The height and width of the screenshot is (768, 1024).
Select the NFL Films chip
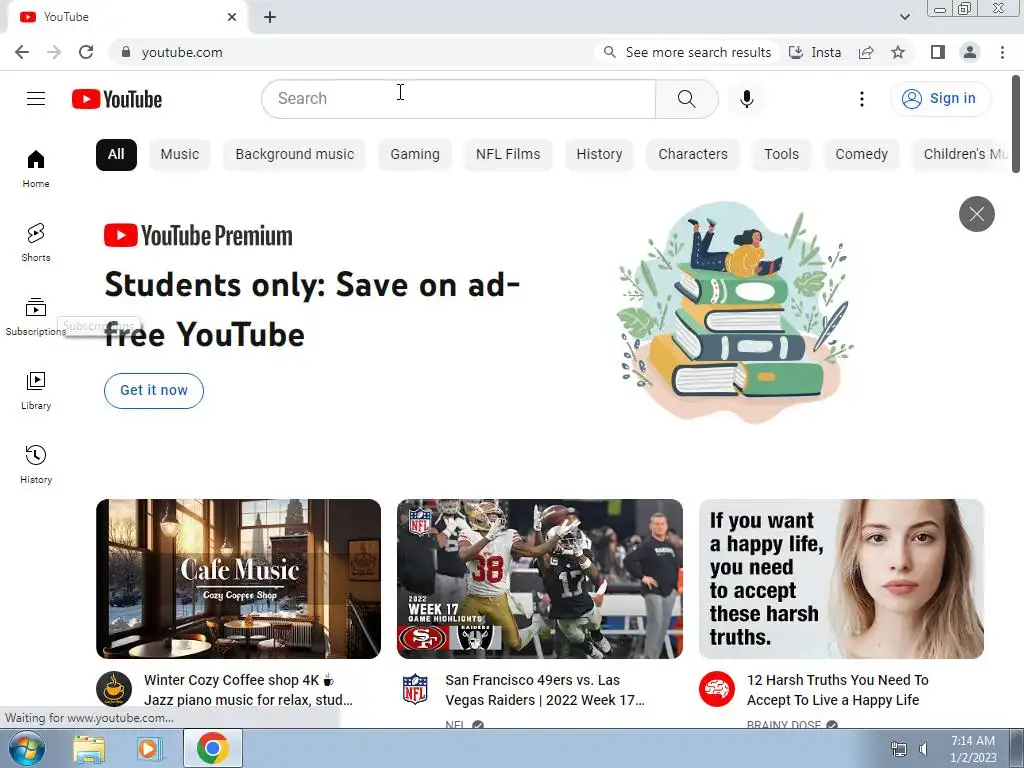pyautogui.click(x=508, y=155)
